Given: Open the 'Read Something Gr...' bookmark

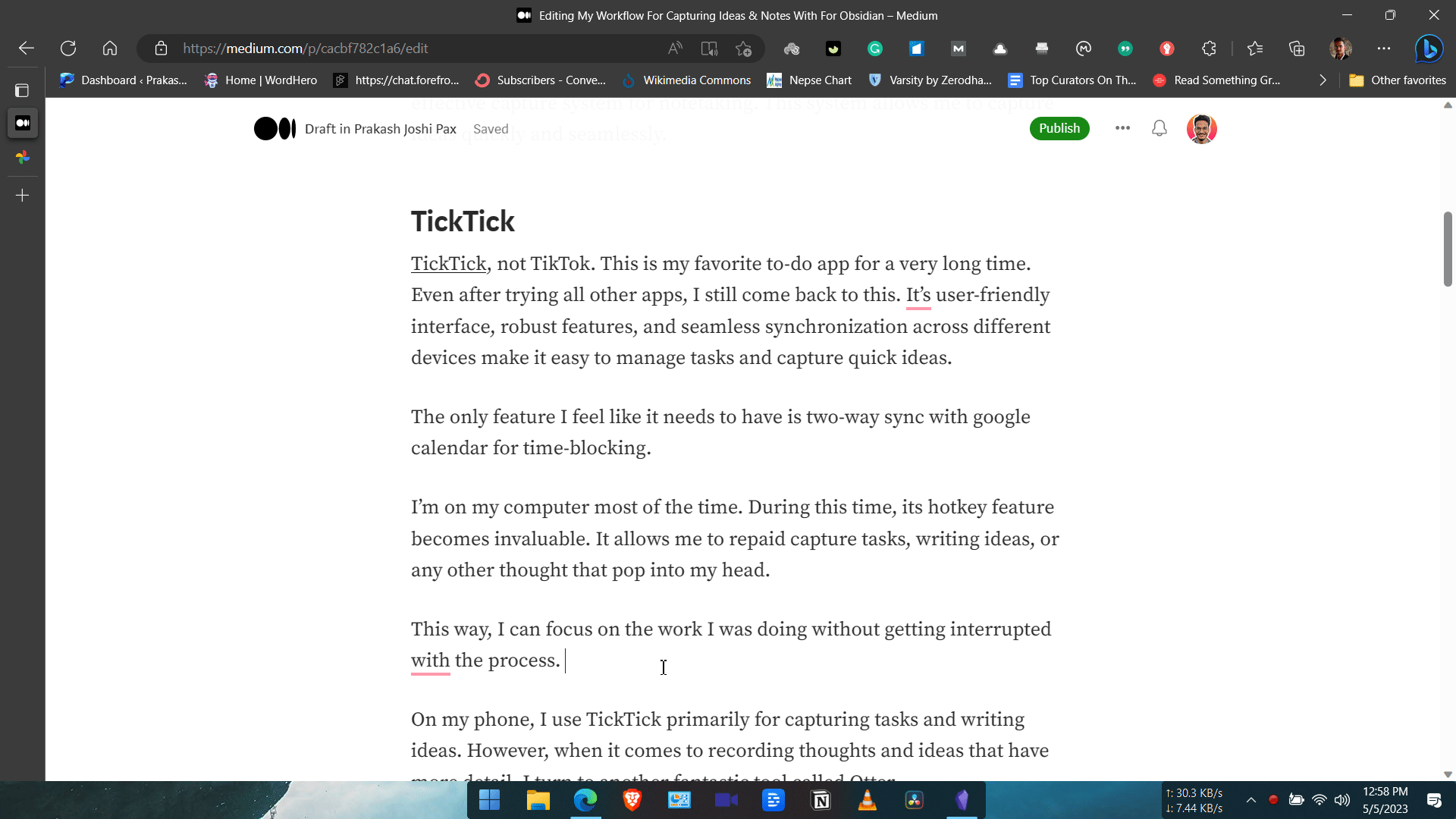Looking at the screenshot, I should coord(1216,80).
